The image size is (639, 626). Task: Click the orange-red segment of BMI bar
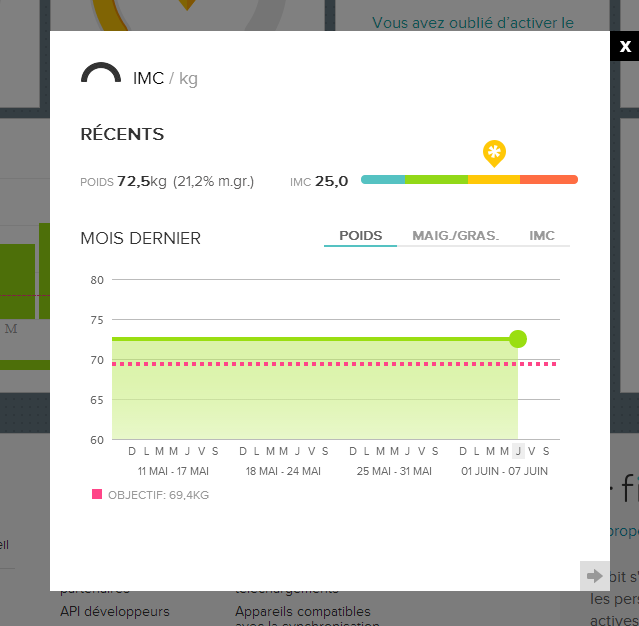549,179
